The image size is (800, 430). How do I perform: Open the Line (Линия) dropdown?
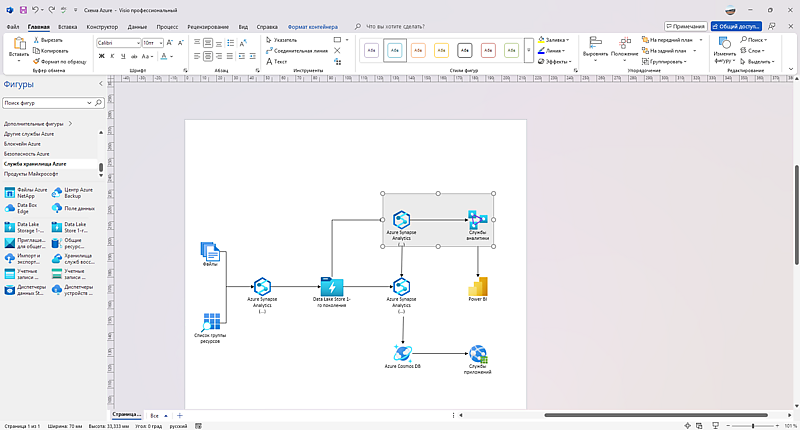tap(552, 50)
